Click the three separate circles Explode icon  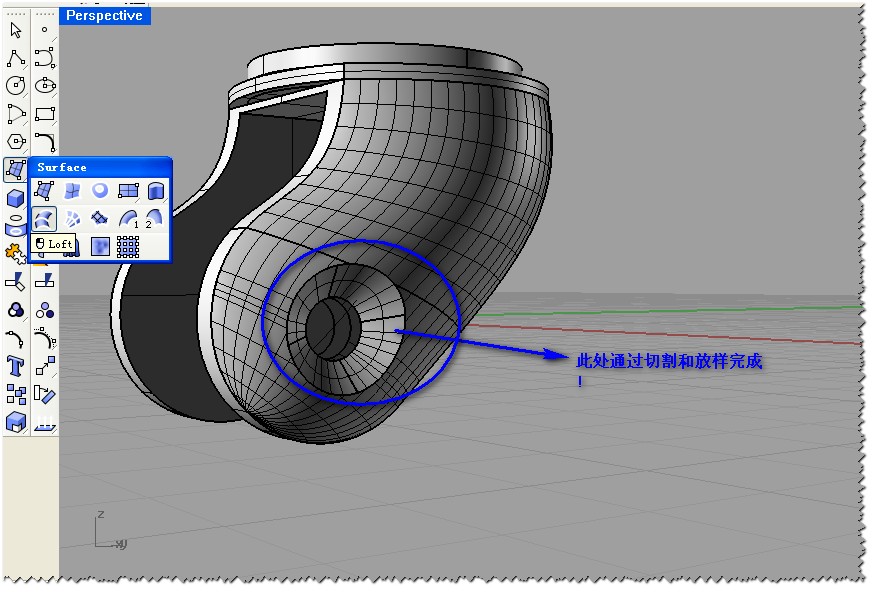pyautogui.click(x=45, y=310)
